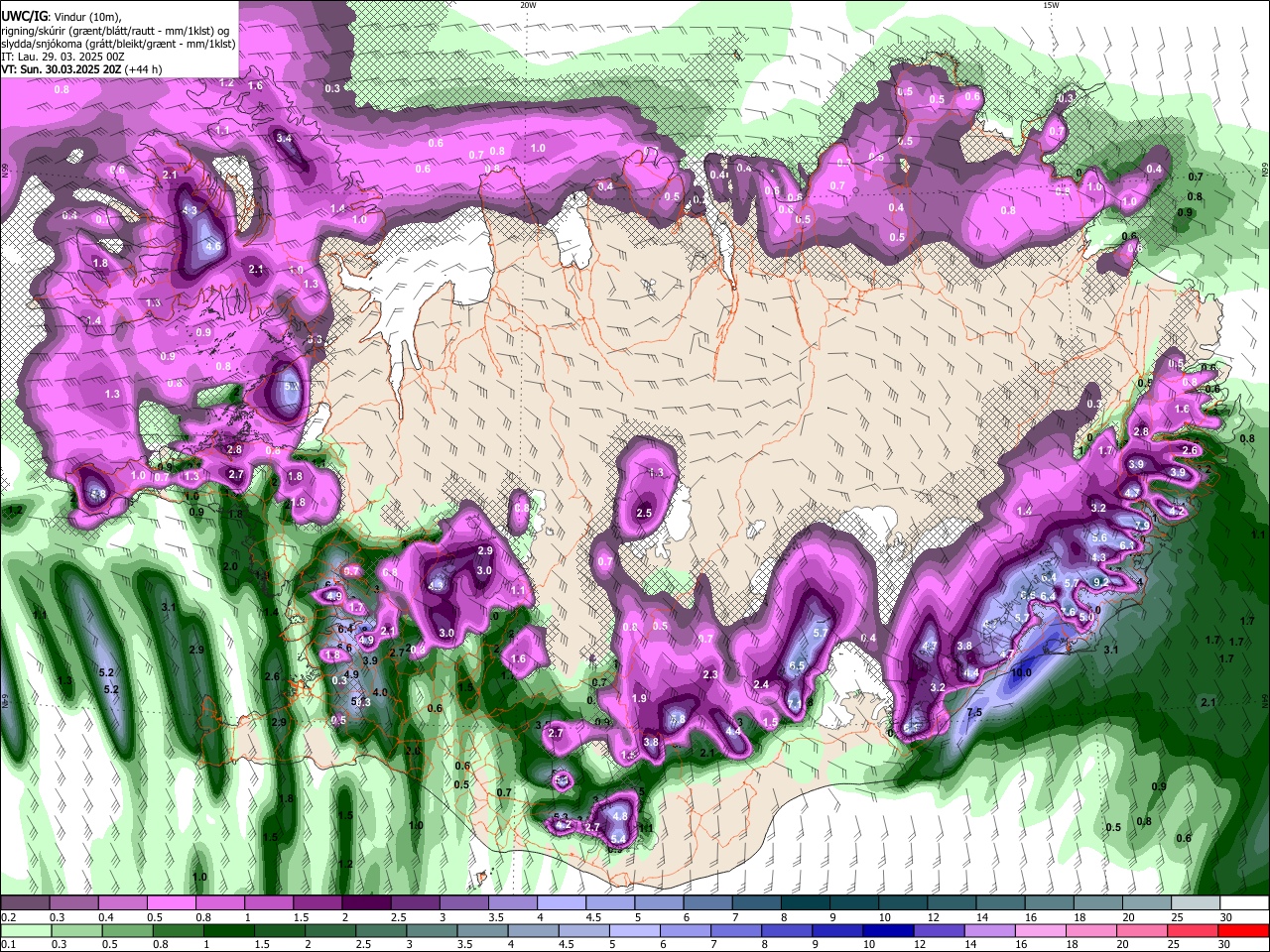
Task: Click the "6.5" snowfall value on the map
Action: 797,666
